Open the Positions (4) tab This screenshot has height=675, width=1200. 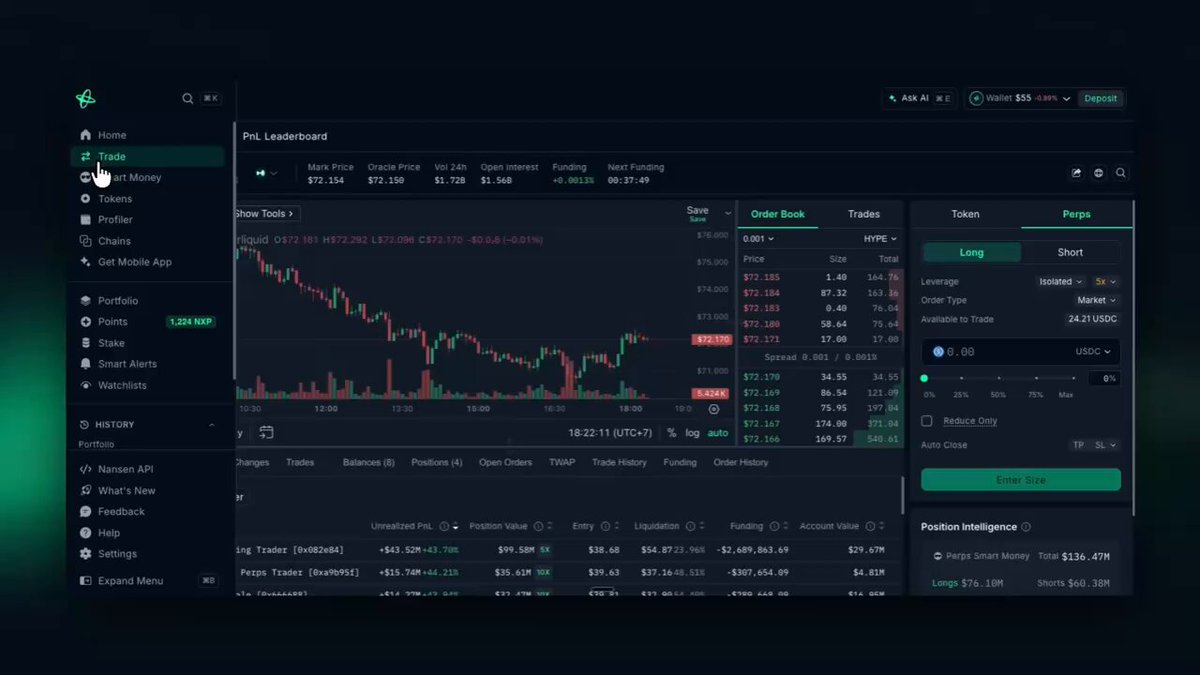(x=436, y=463)
